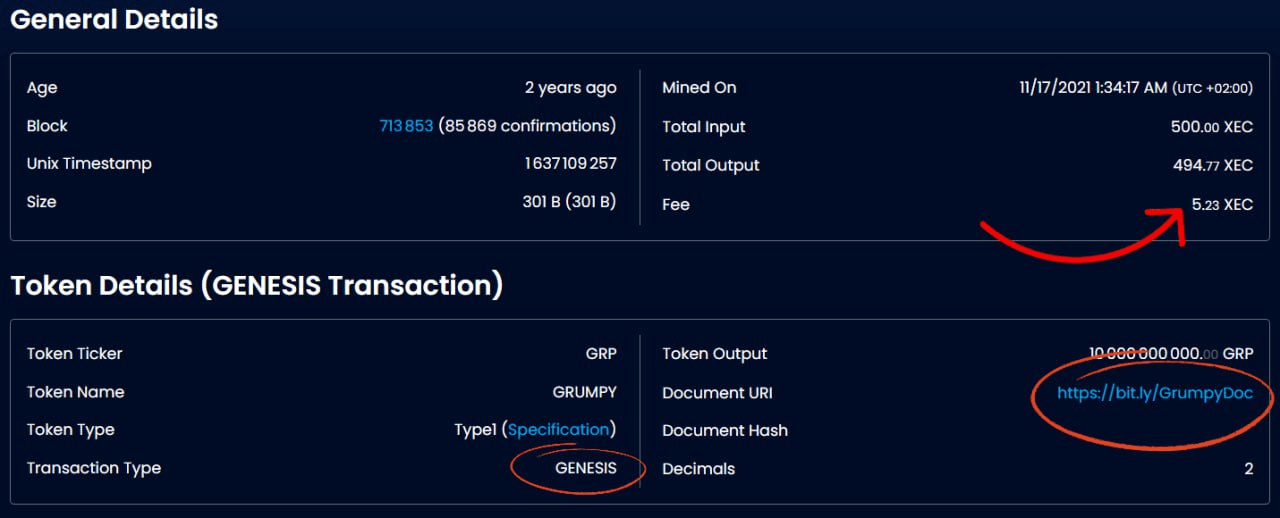
Task: Select the total input 500.00 XEC
Action: pos(1211,127)
